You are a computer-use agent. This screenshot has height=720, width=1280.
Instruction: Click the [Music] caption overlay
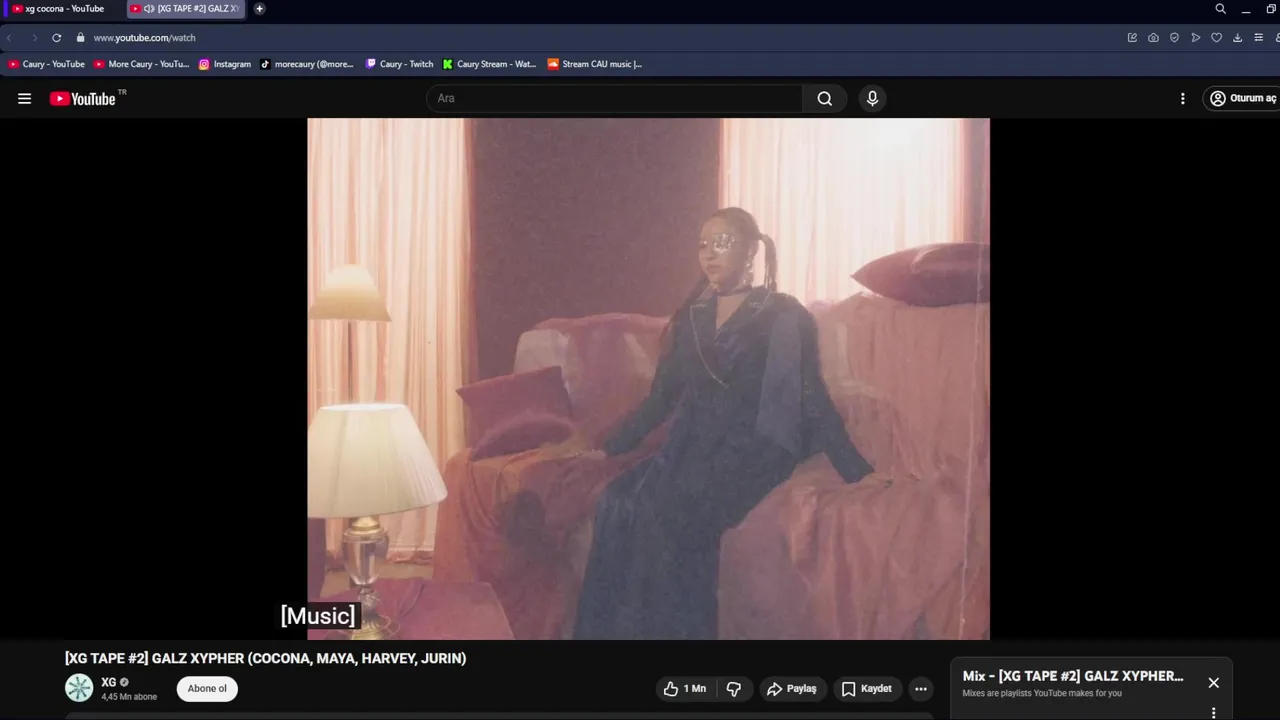318,616
